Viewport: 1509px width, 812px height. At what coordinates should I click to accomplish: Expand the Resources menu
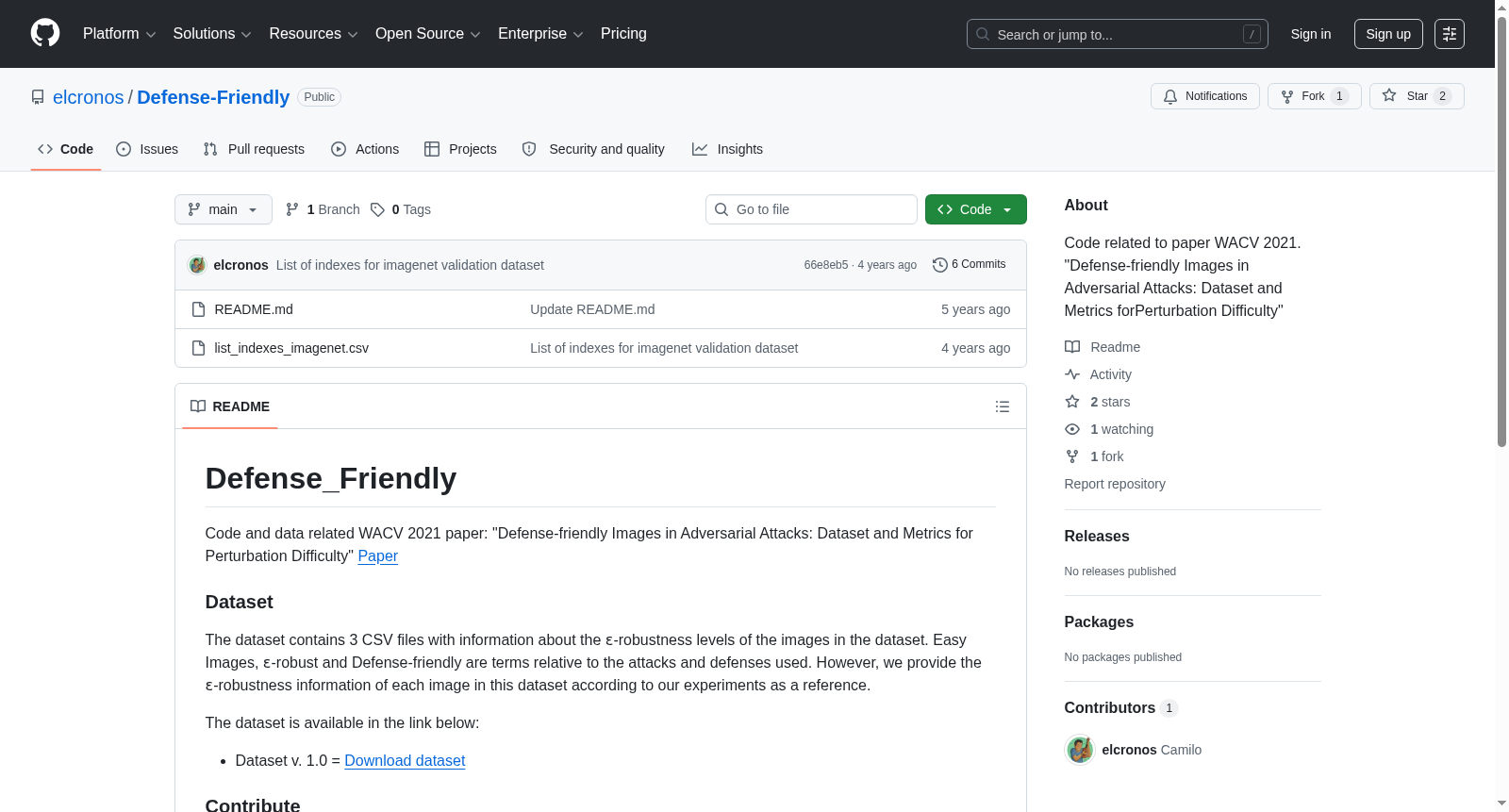click(x=313, y=34)
